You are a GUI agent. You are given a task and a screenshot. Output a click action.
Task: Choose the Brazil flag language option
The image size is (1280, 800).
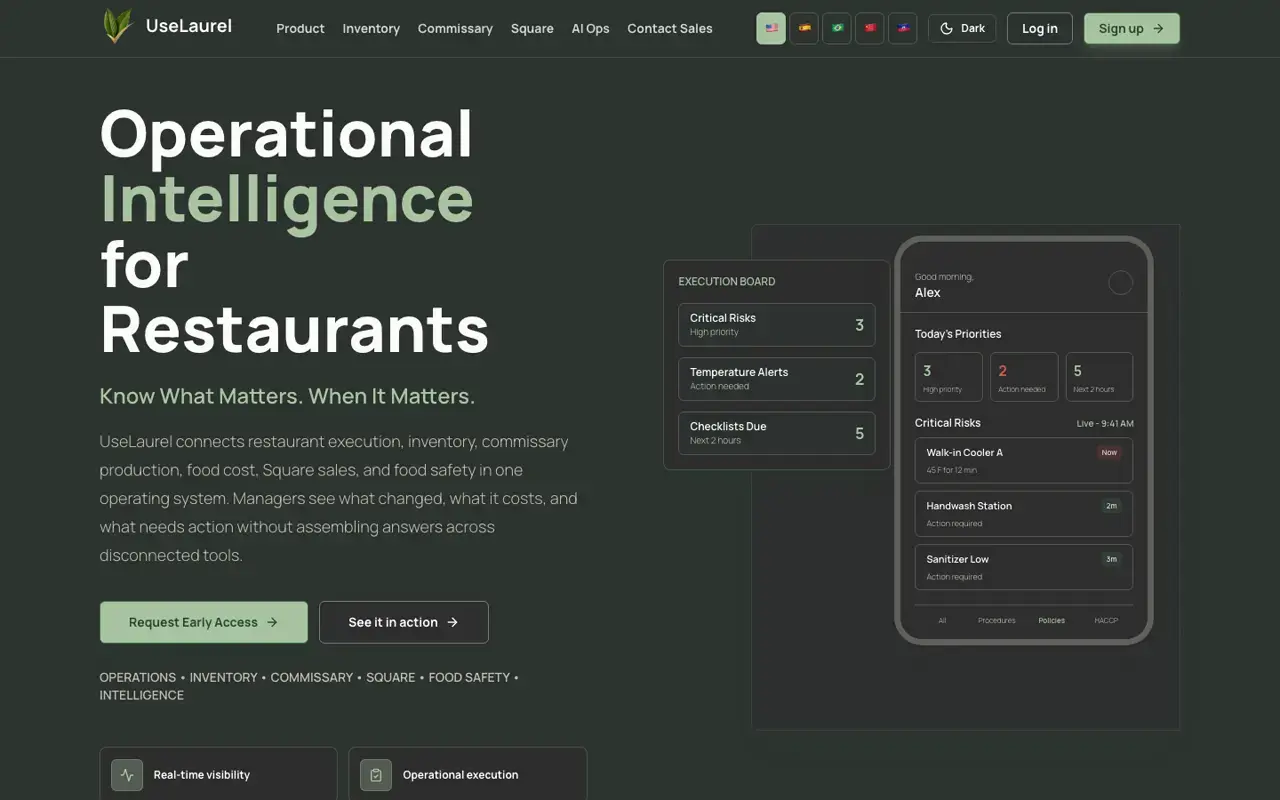click(x=837, y=28)
